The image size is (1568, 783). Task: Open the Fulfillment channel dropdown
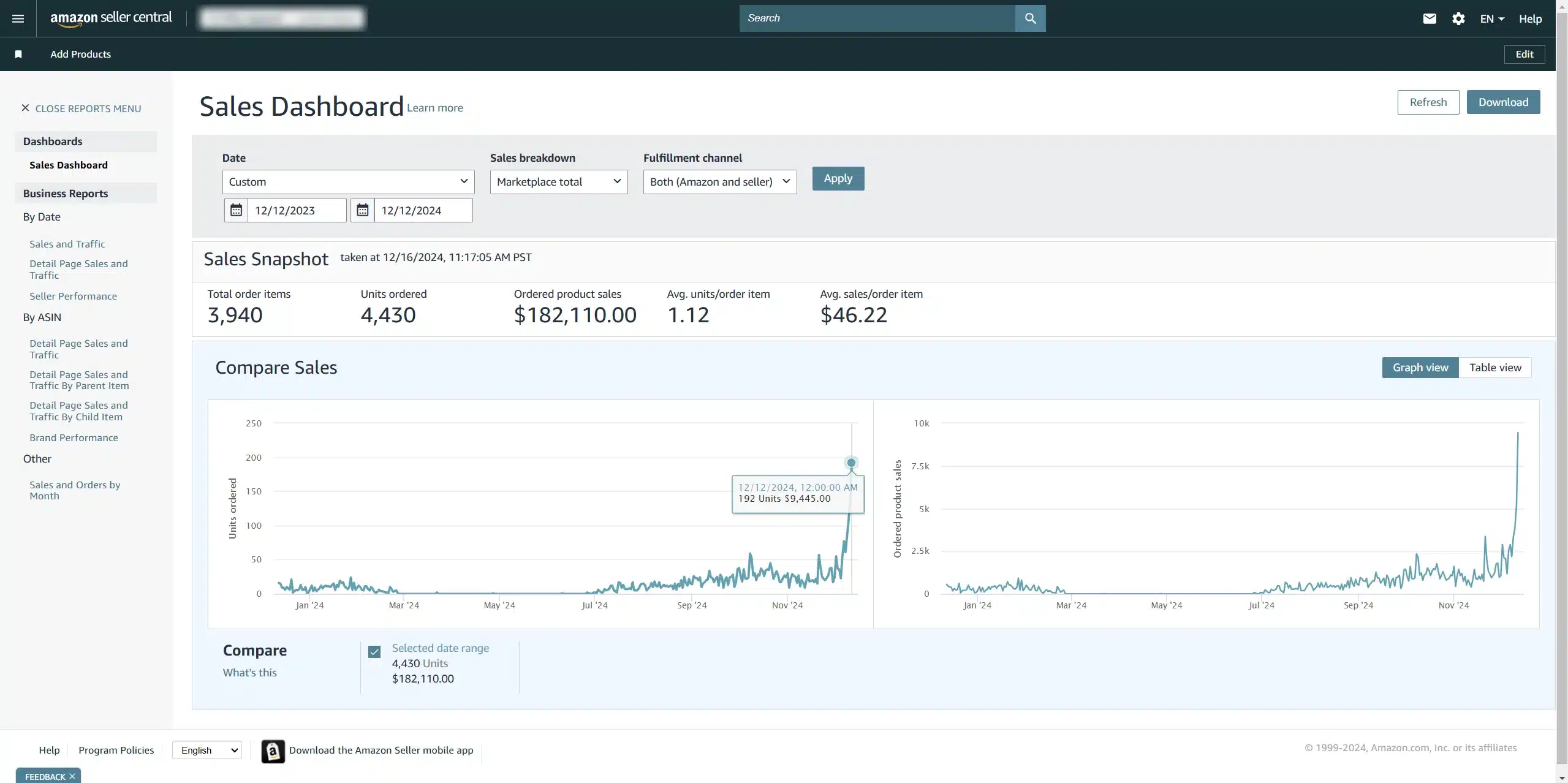coord(719,181)
